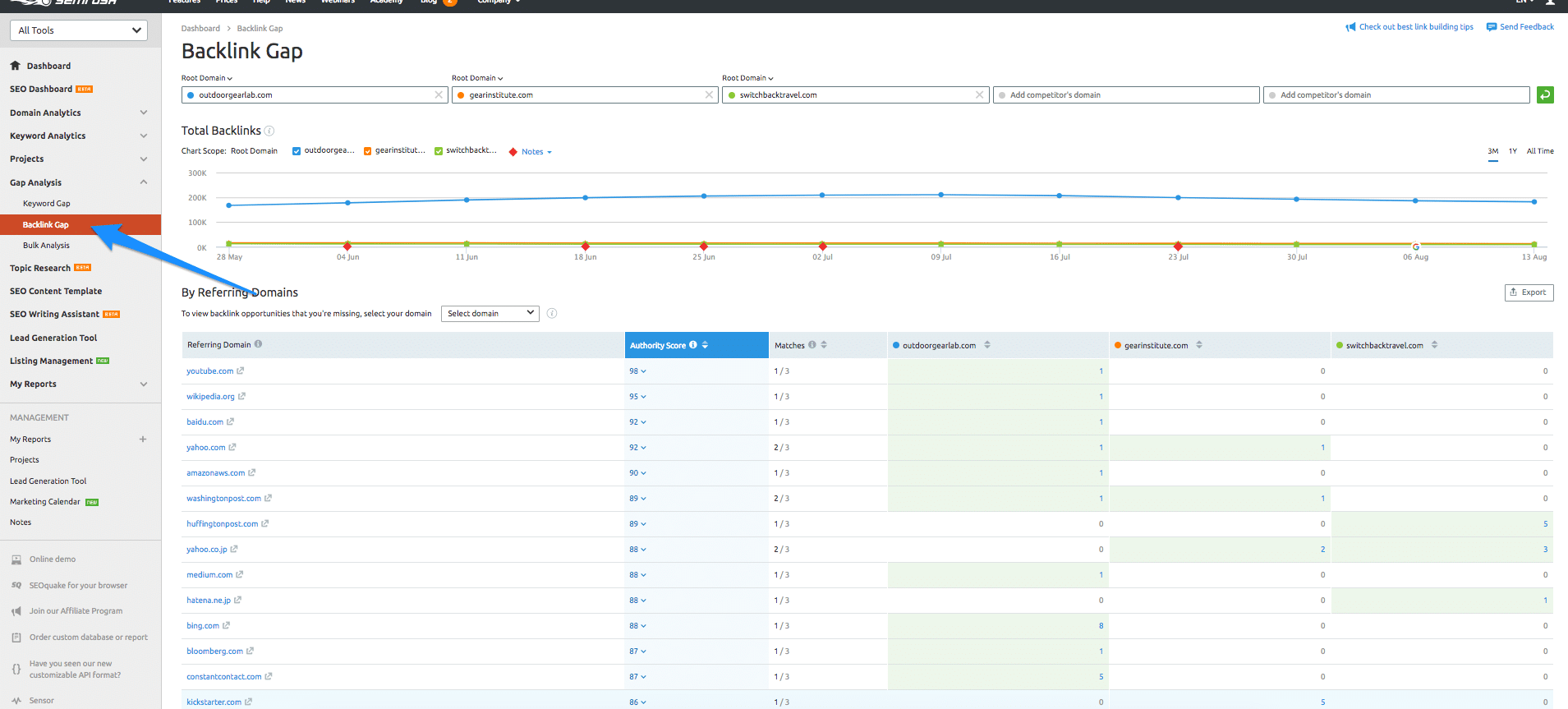Open the washingtonpost.com domain link

223,499
